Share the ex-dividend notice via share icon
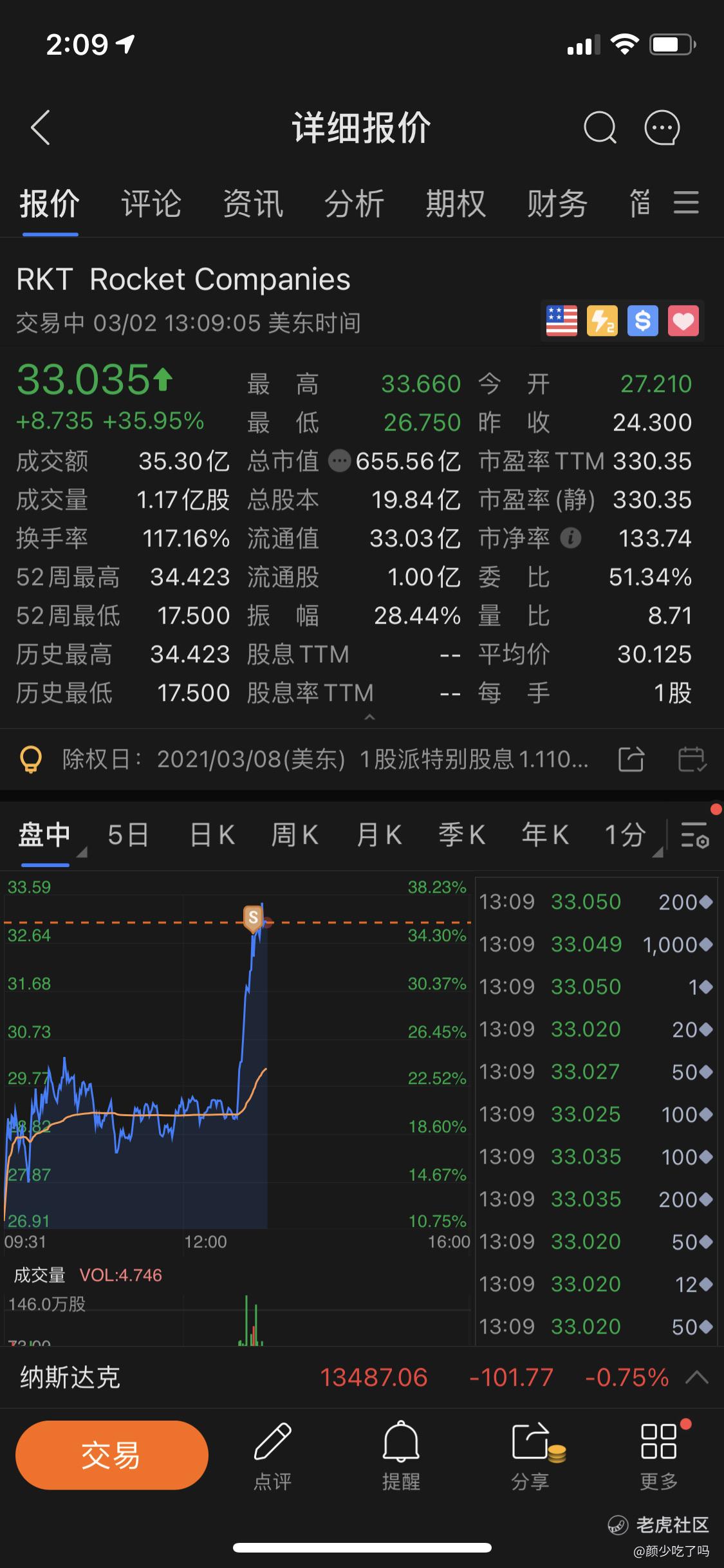 pyautogui.click(x=631, y=760)
